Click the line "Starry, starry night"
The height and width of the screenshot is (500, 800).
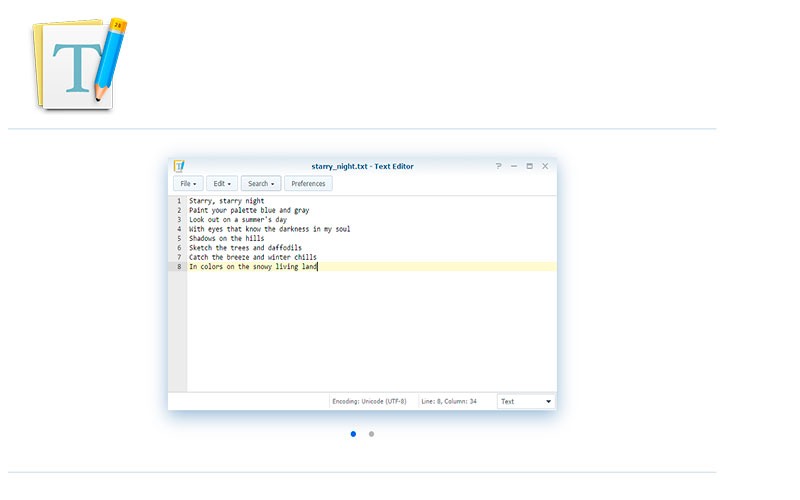[227, 201]
